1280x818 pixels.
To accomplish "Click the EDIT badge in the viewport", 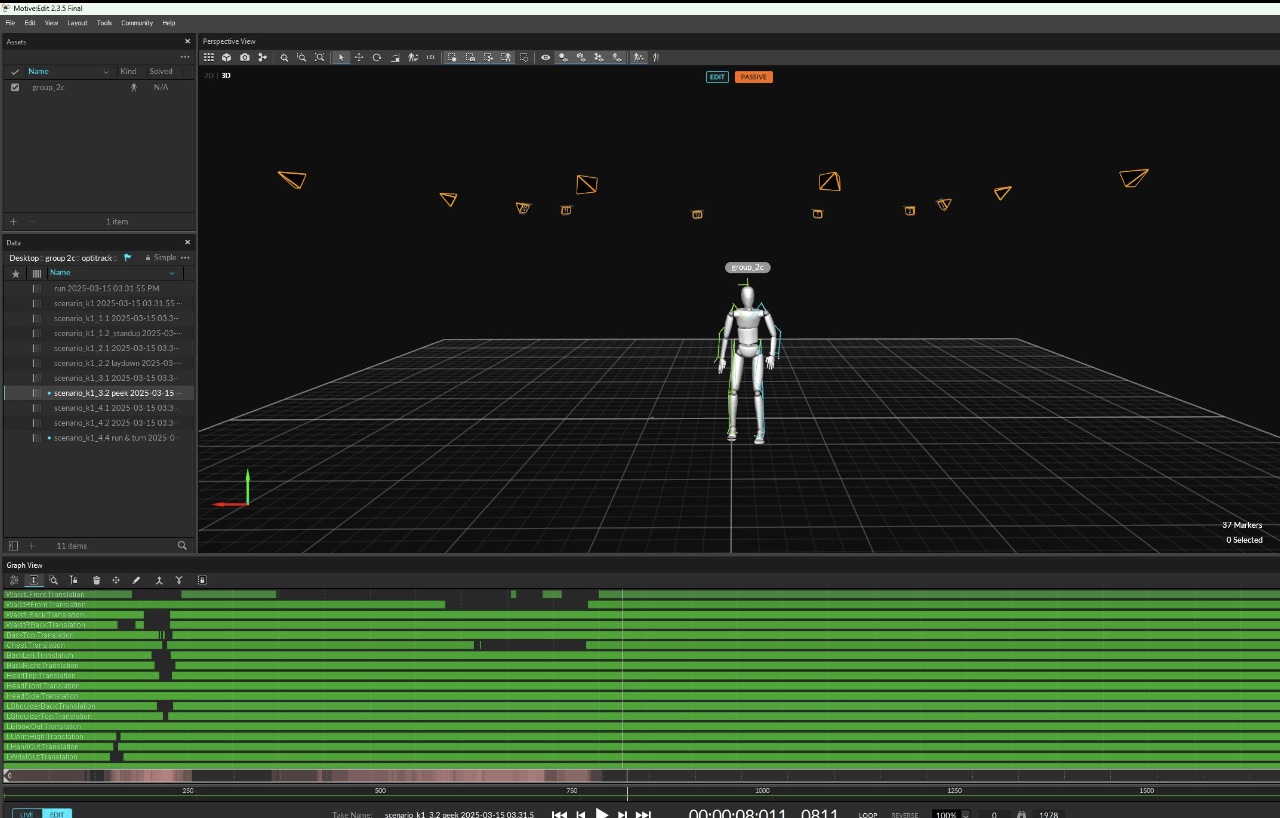I will [x=717, y=77].
